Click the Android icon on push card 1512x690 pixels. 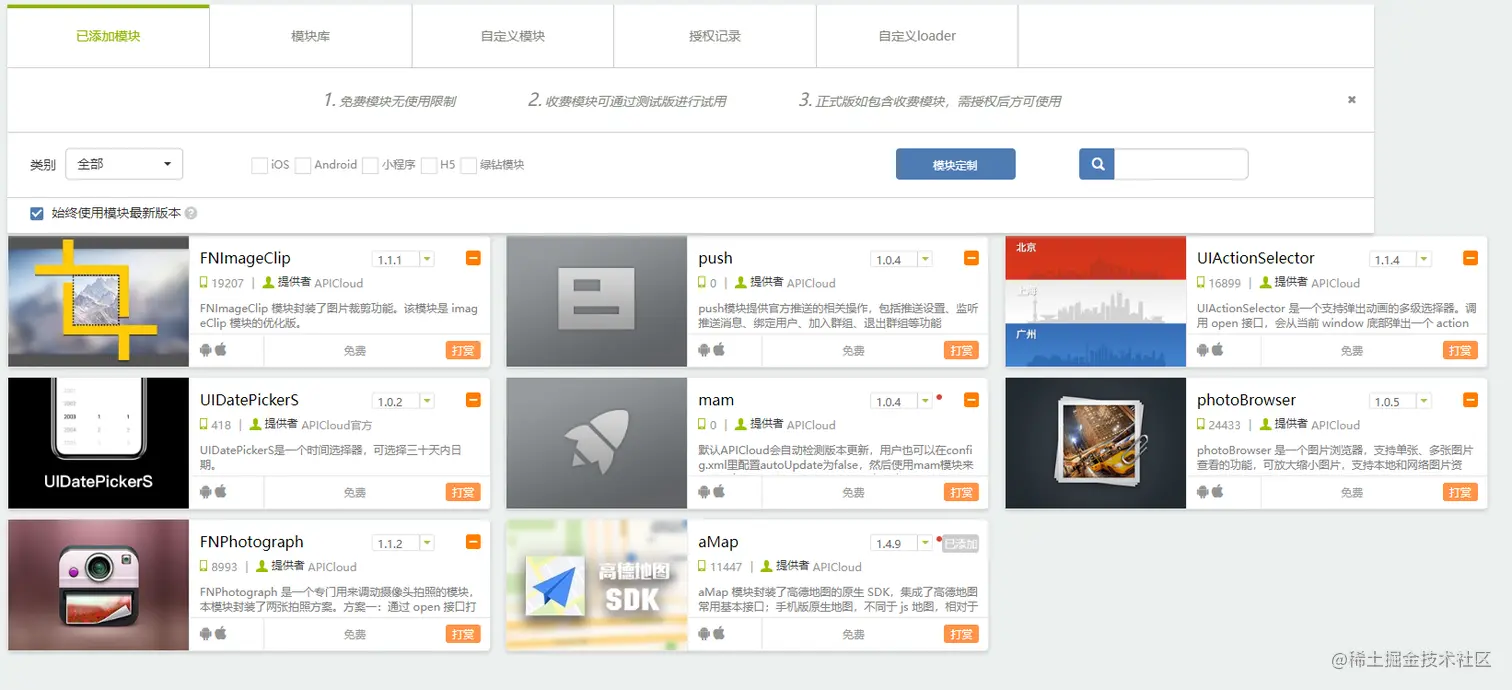click(704, 350)
